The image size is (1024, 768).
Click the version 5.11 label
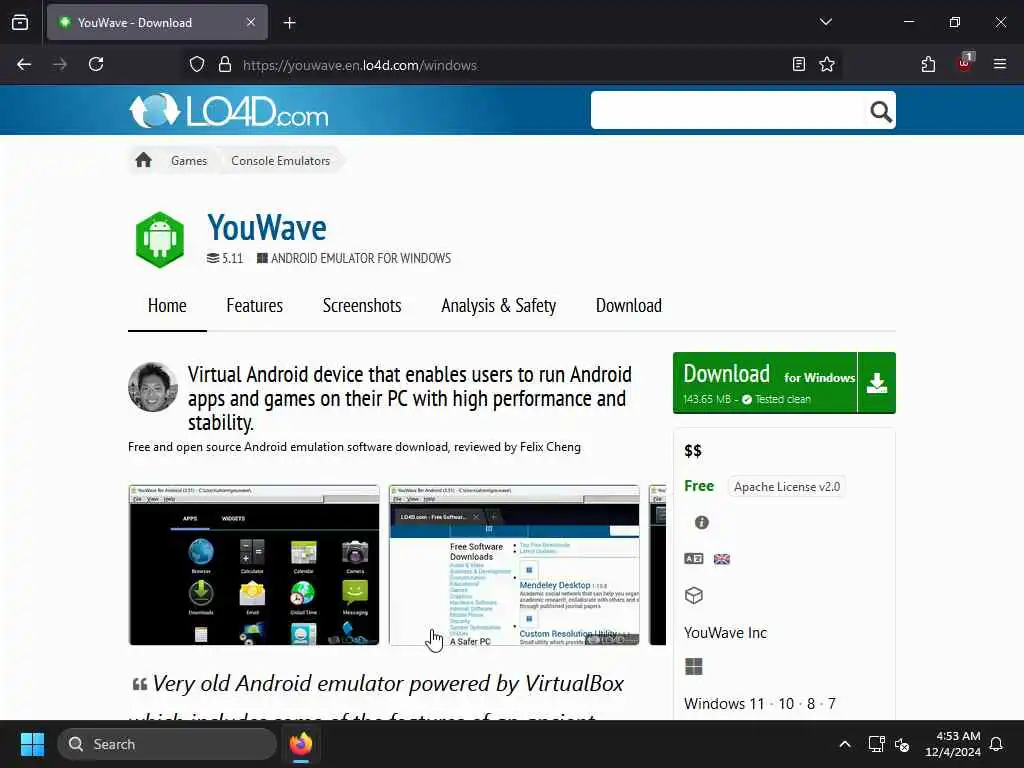[x=225, y=259]
